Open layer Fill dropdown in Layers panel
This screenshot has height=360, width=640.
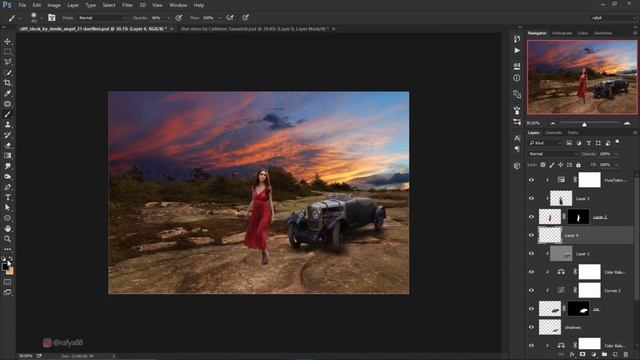pos(617,165)
